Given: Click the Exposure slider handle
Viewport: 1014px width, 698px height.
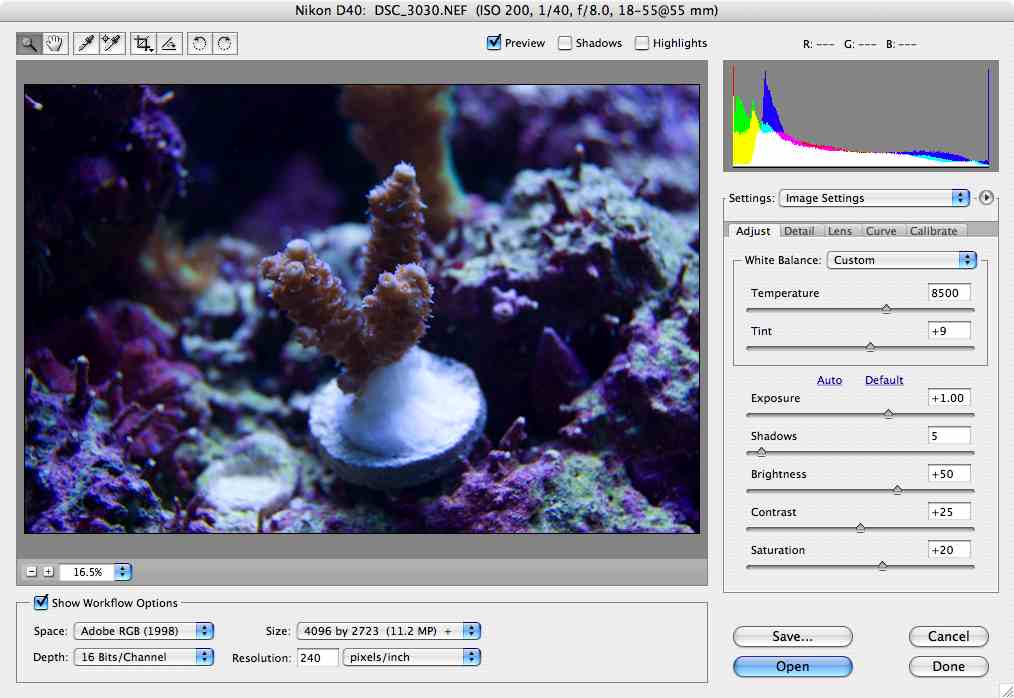Looking at the screenshot, I should coord(889,414).
